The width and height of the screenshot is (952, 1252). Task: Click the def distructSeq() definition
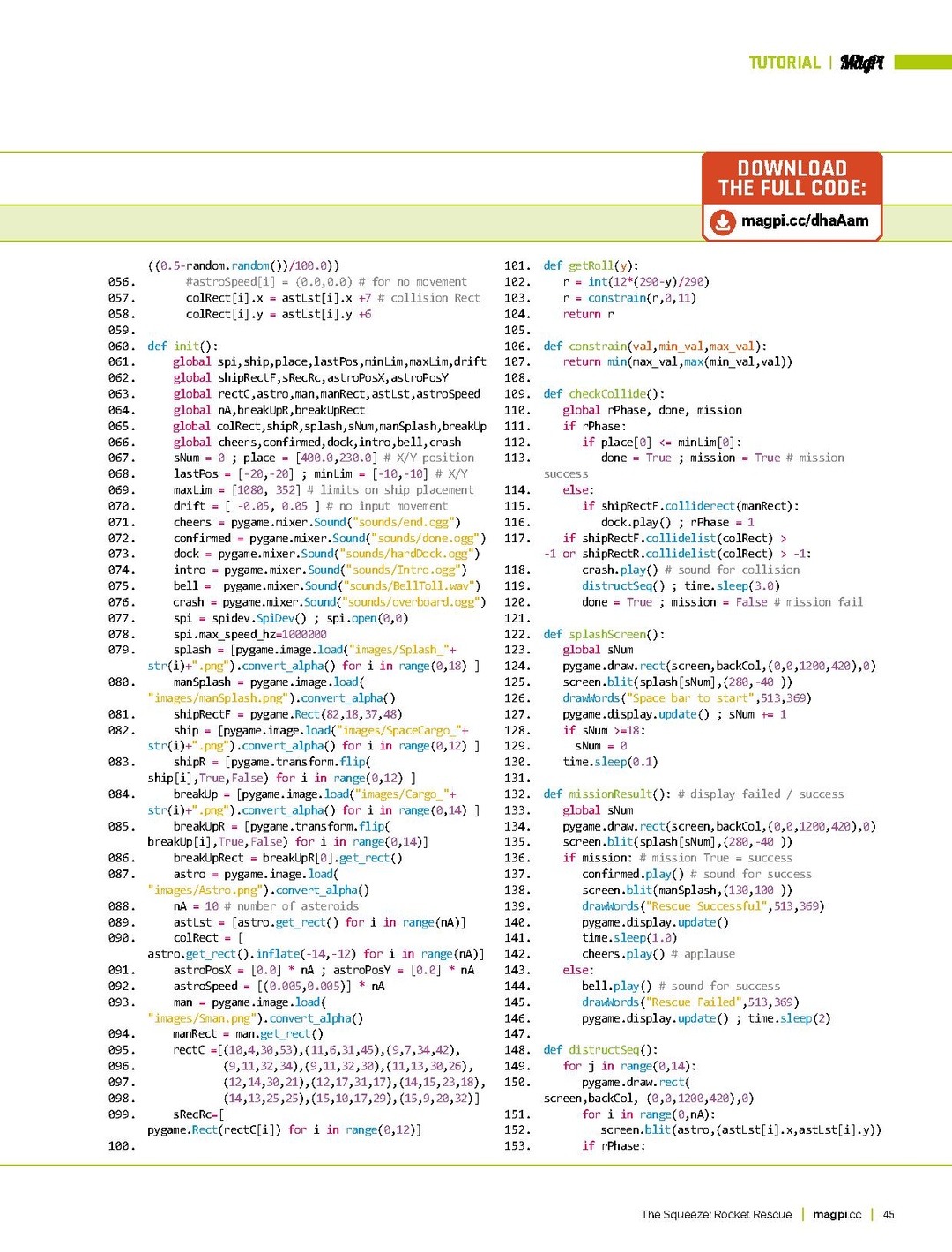point(600,1050)
